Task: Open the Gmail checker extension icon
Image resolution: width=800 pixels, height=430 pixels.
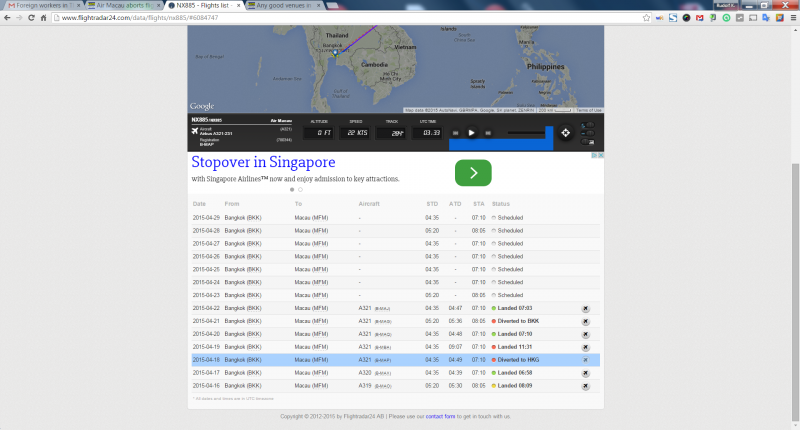Action: (699, 18)
